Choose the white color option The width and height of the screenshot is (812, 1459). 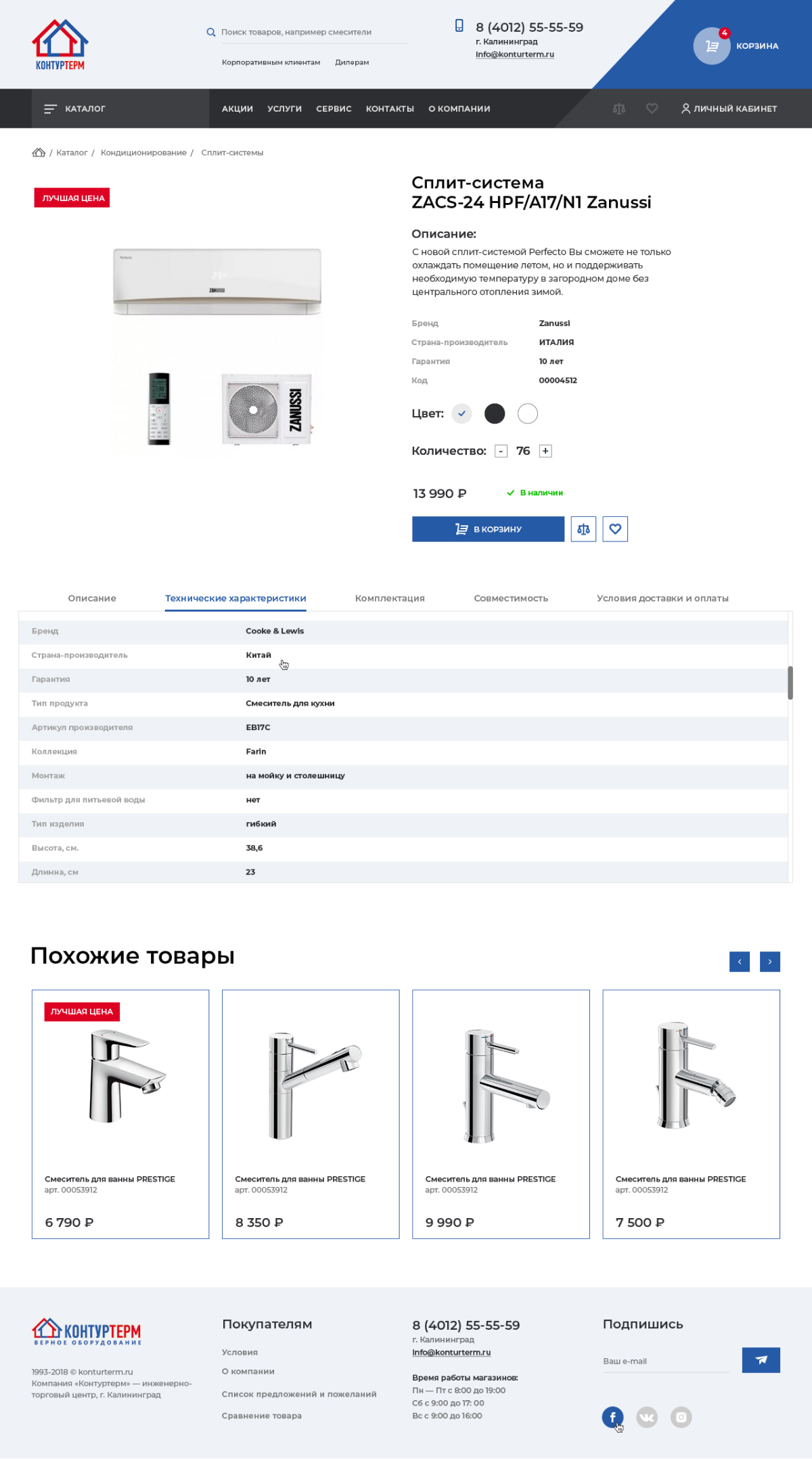click(x=528, y=413)
